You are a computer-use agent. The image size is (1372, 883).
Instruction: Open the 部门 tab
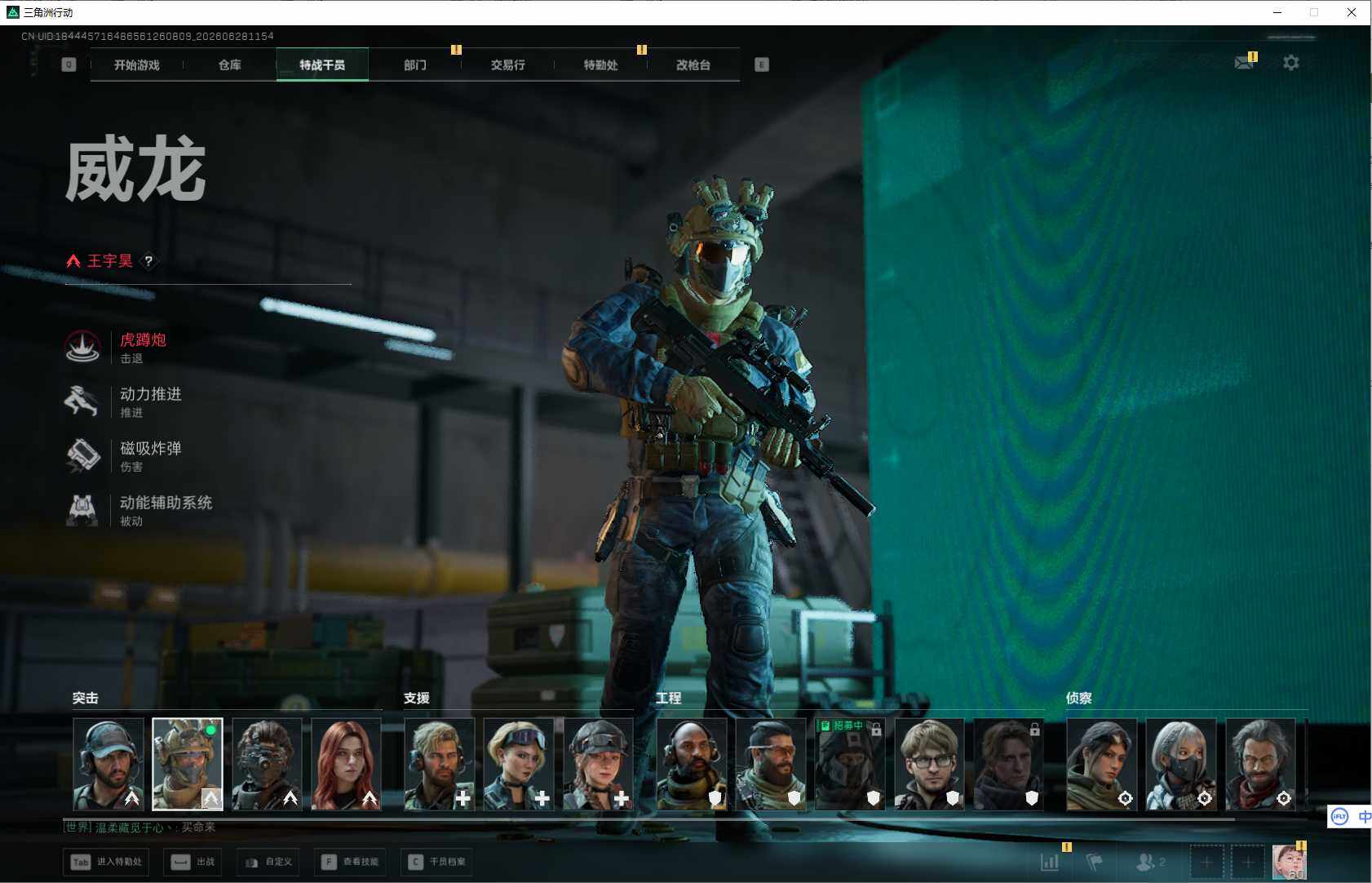(415, 64)
